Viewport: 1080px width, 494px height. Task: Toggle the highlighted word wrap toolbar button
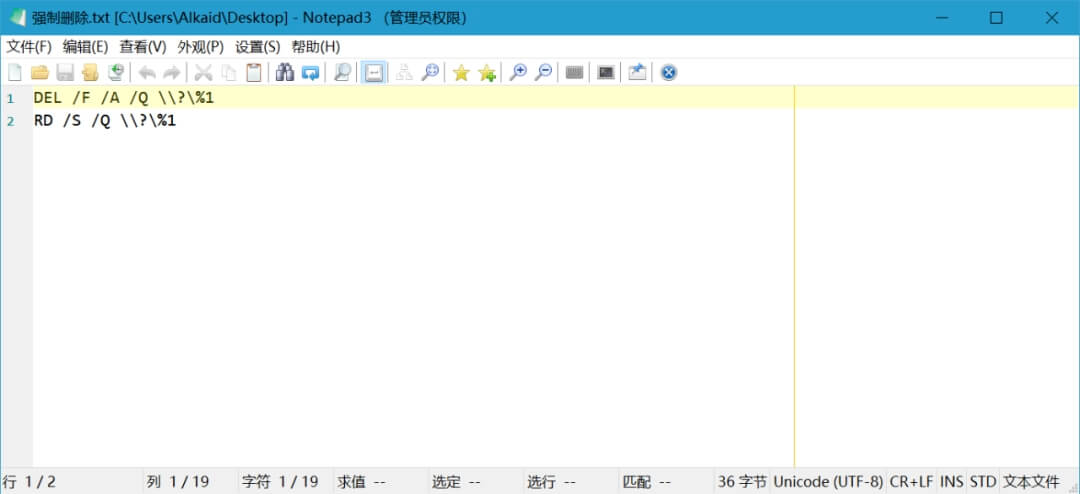click(373, 72)
